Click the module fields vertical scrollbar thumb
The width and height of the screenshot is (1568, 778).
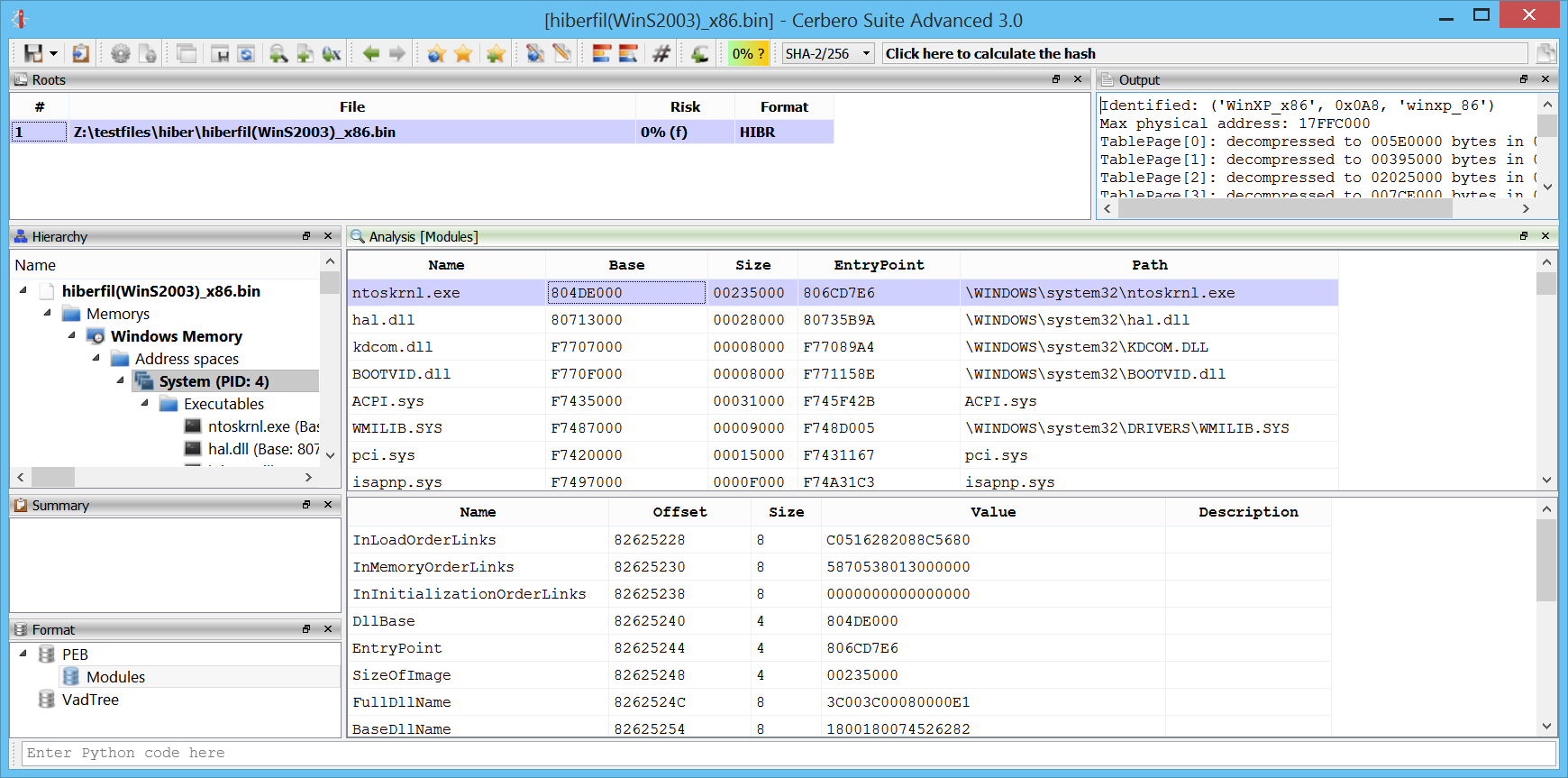click(x=1546, y=561)
